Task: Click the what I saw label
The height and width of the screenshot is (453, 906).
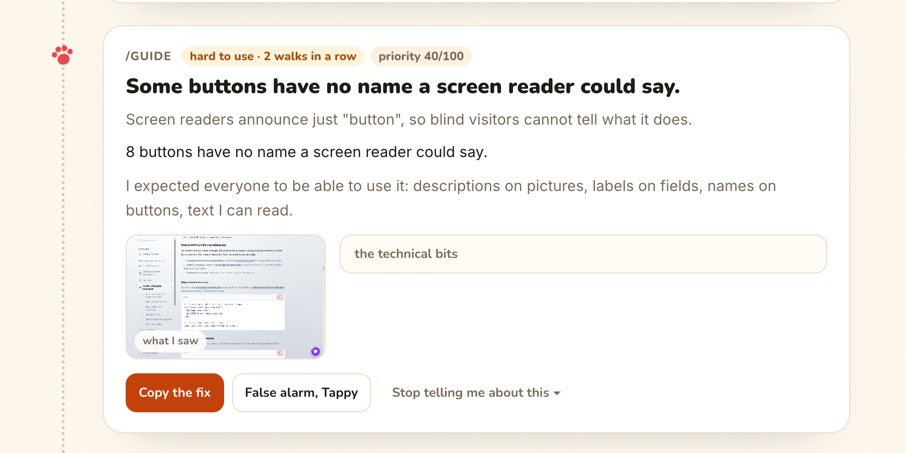Action: (x=170, y=341)
